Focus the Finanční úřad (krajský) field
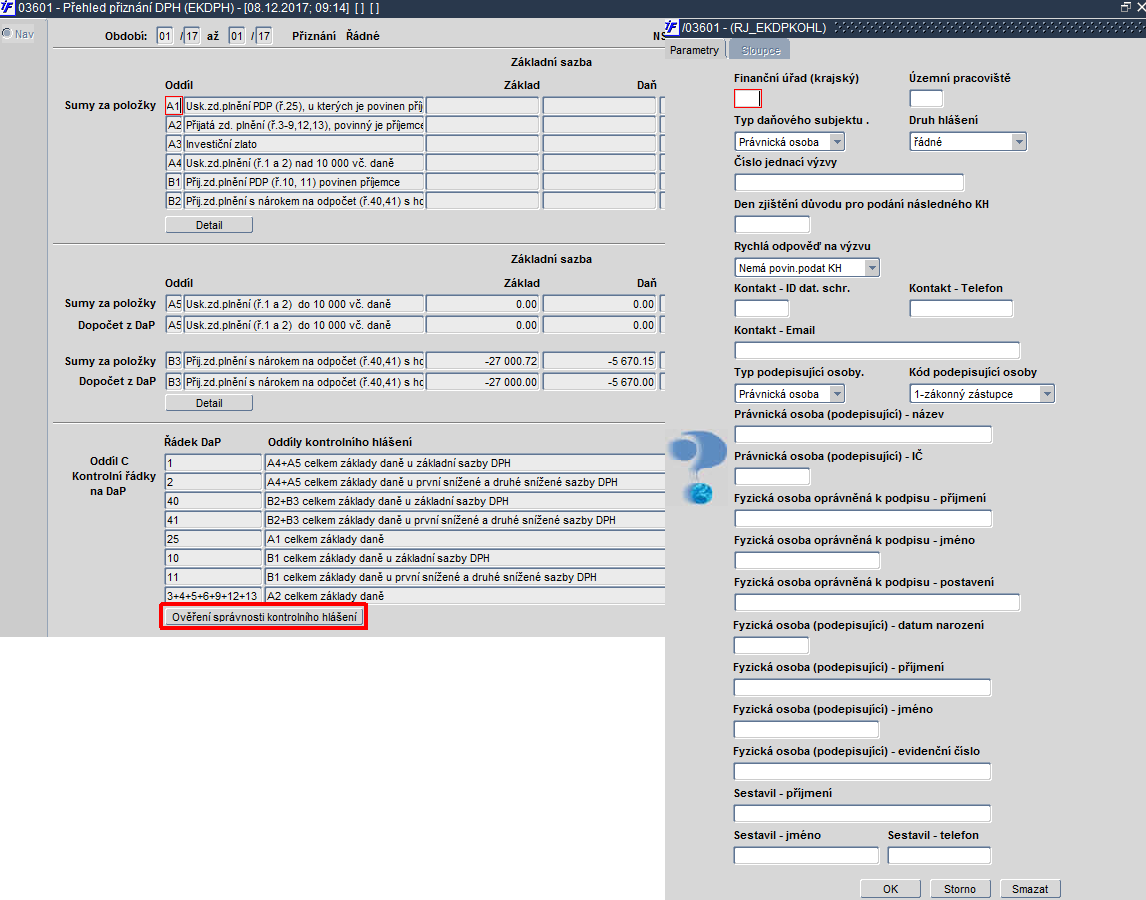The image size is (1146, 900). click(748, 99)
